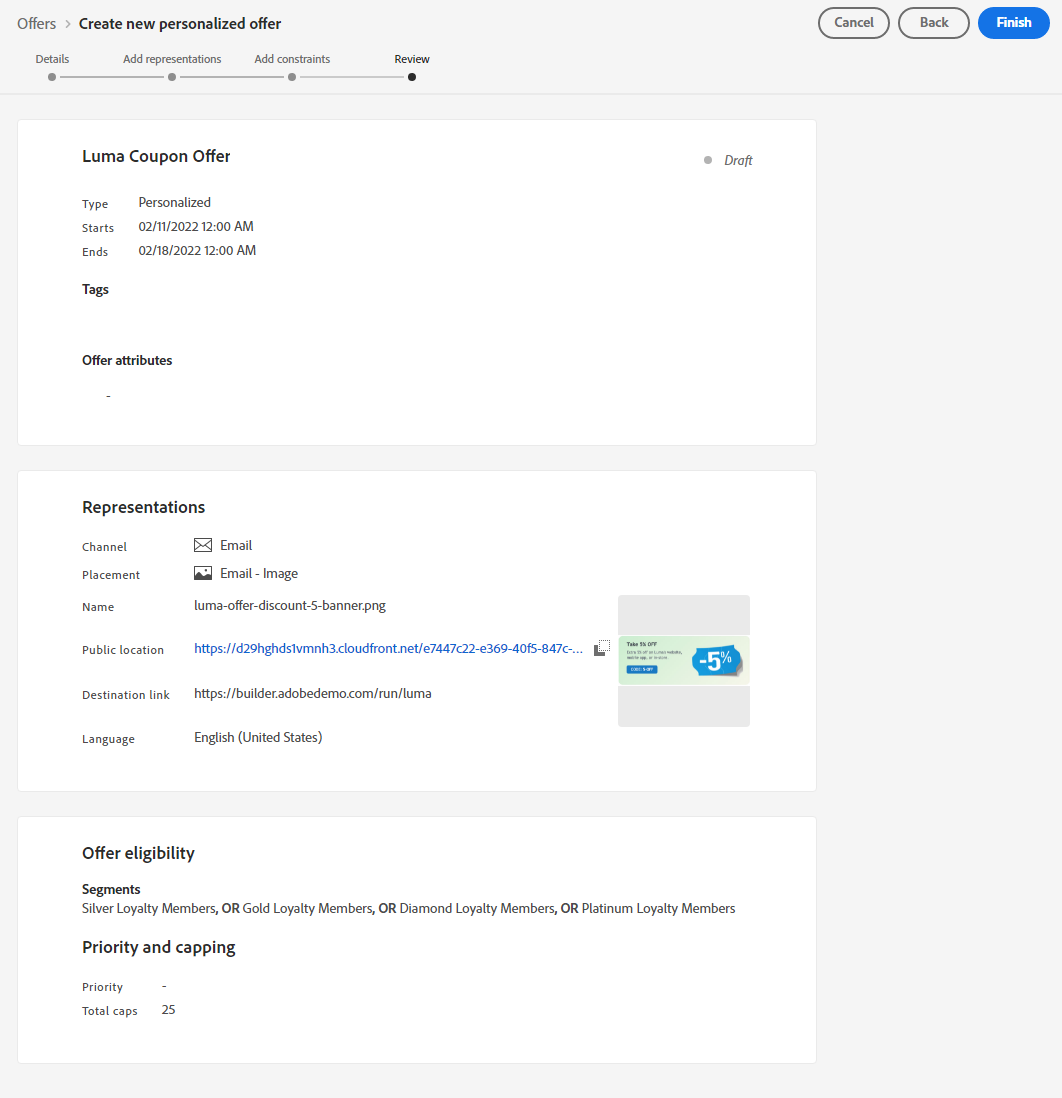Click the Total caps value 25
The height and width of the screenshot is (1098, 1062).
click(x=168, y=1010)
